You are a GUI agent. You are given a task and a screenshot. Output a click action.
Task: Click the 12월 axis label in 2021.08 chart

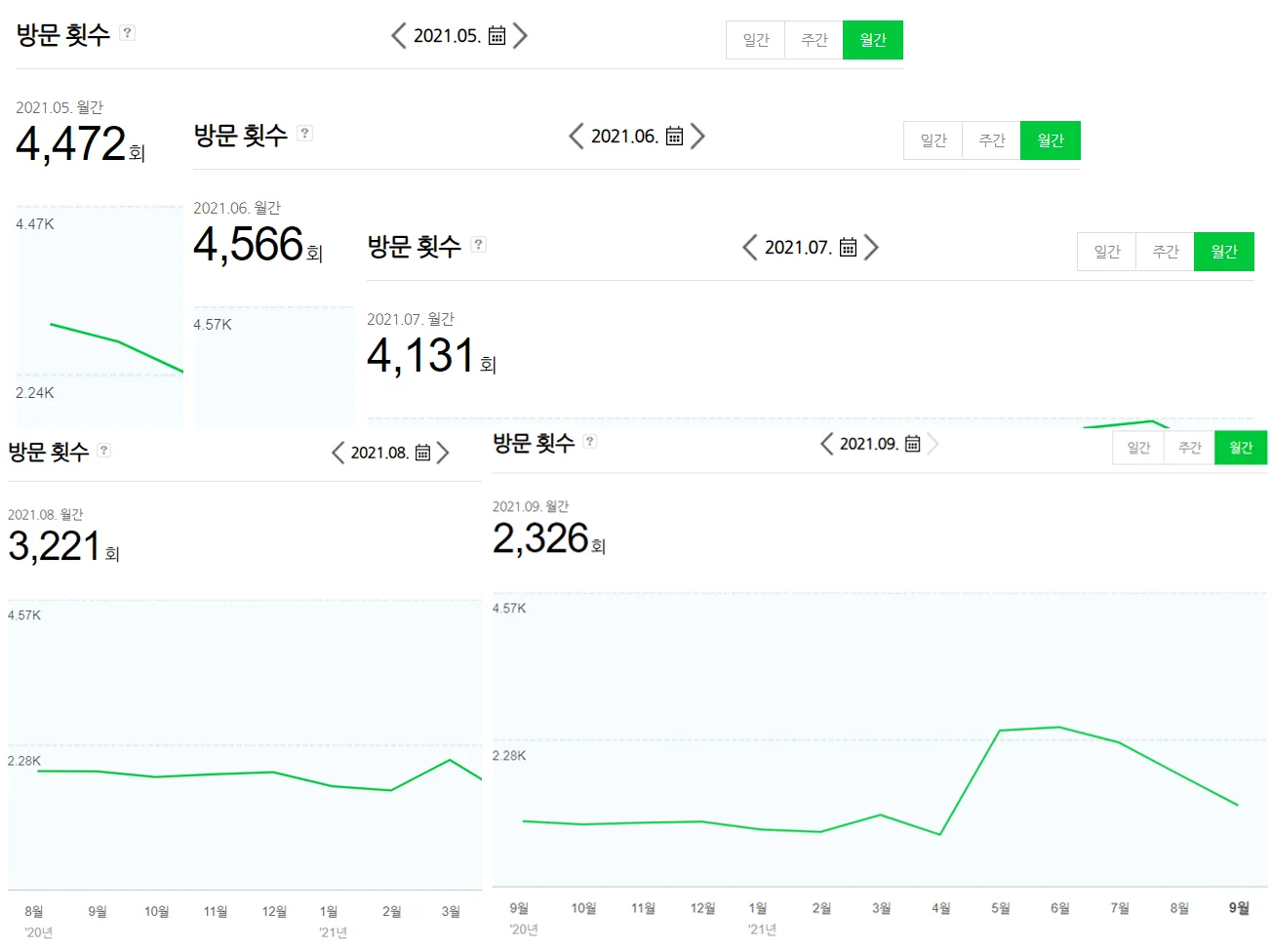274,911
